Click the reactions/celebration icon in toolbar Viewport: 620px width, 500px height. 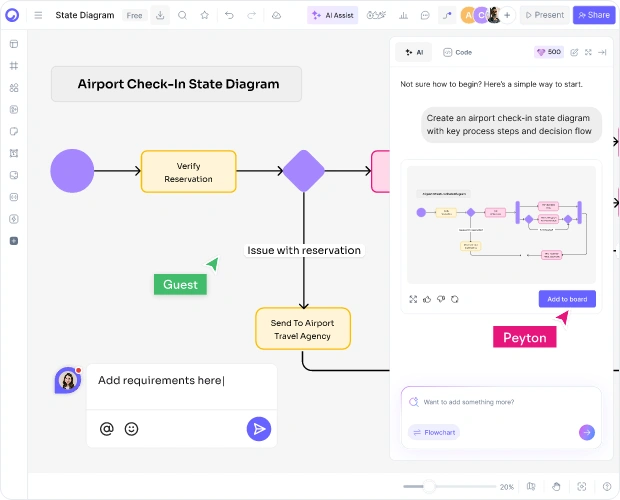(376, 15)
